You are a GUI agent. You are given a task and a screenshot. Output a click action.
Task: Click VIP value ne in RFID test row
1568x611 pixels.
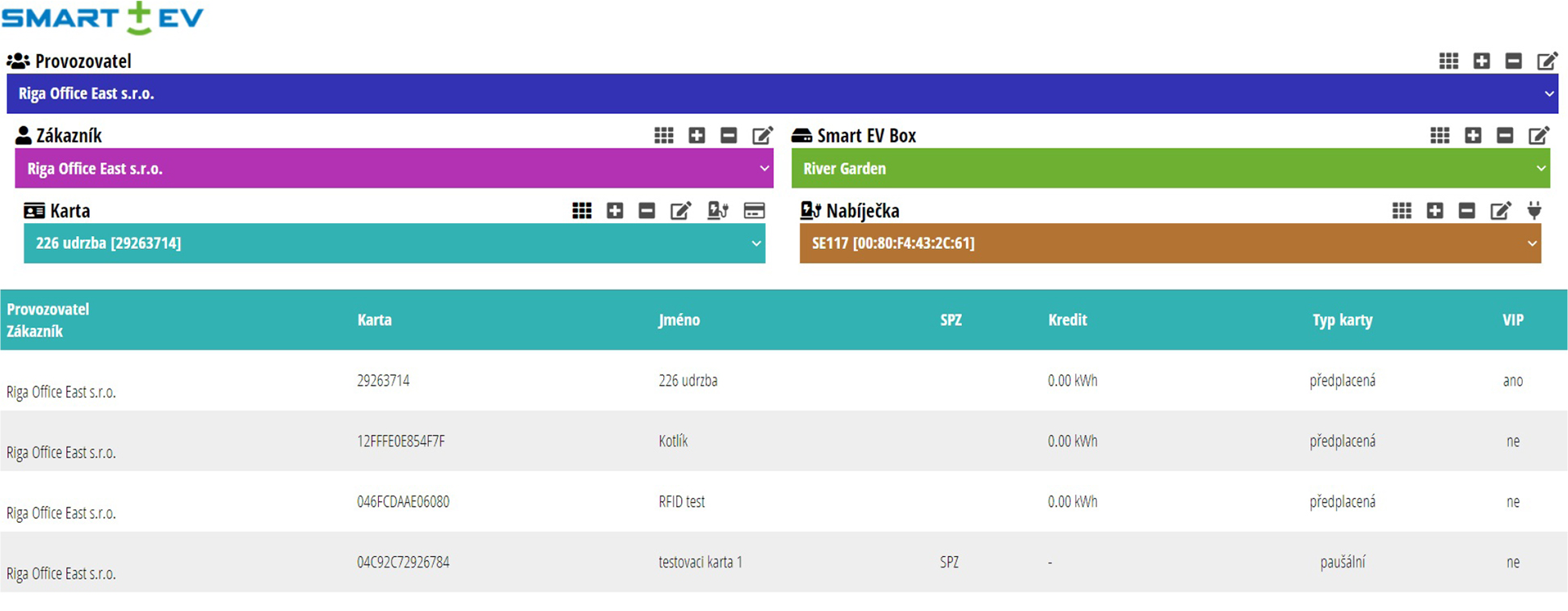coord(1513,502)
